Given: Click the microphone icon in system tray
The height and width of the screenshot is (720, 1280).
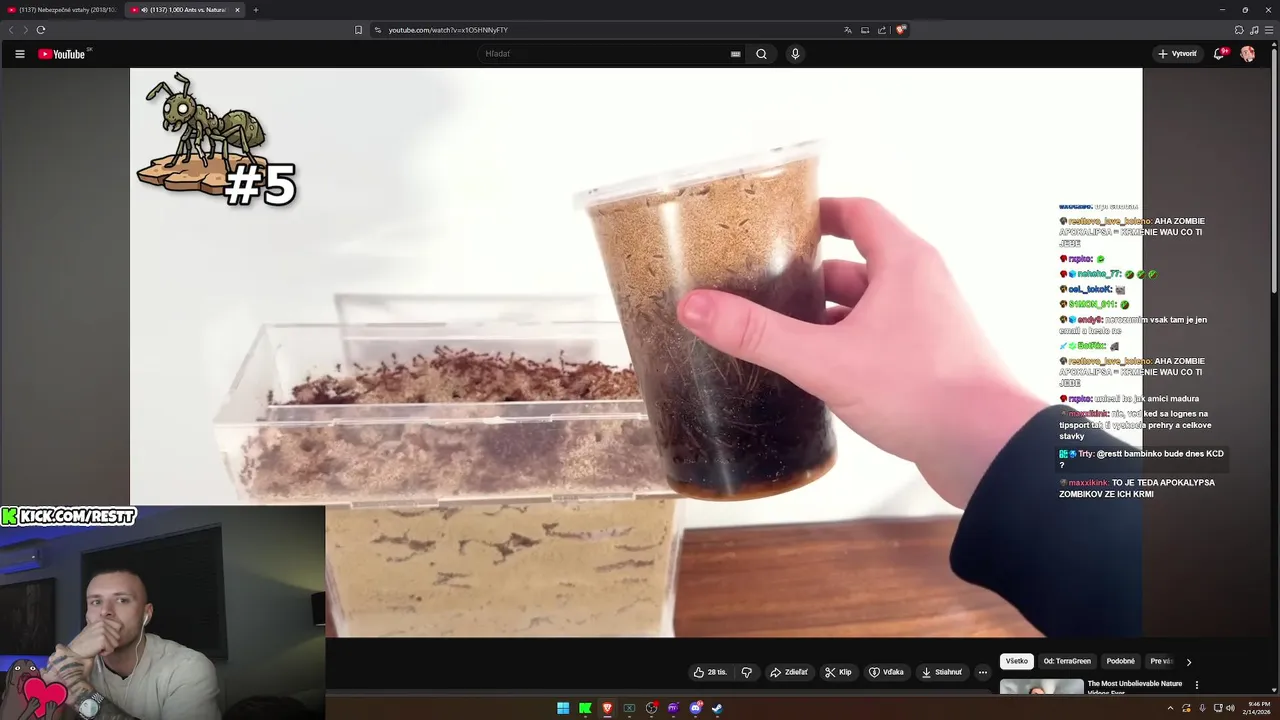Looking at the screenshot, I should (1202, 708).
